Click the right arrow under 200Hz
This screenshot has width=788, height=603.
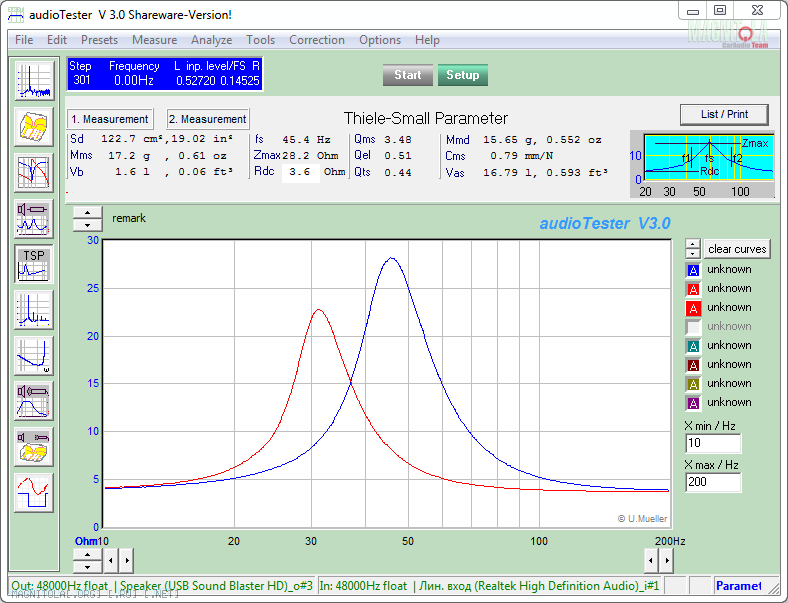[x=666, y=560]
